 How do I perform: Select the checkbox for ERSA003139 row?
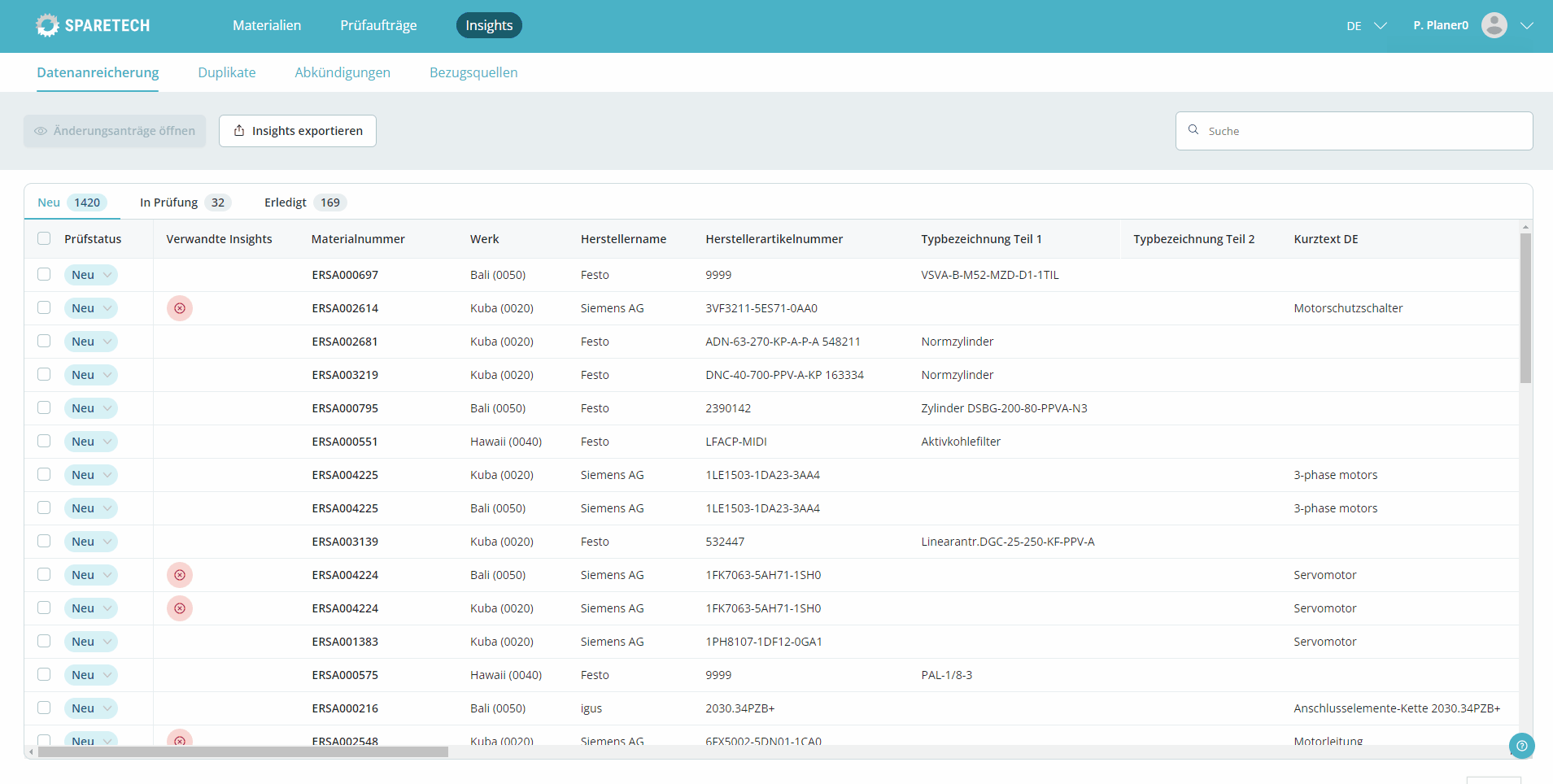44,541
